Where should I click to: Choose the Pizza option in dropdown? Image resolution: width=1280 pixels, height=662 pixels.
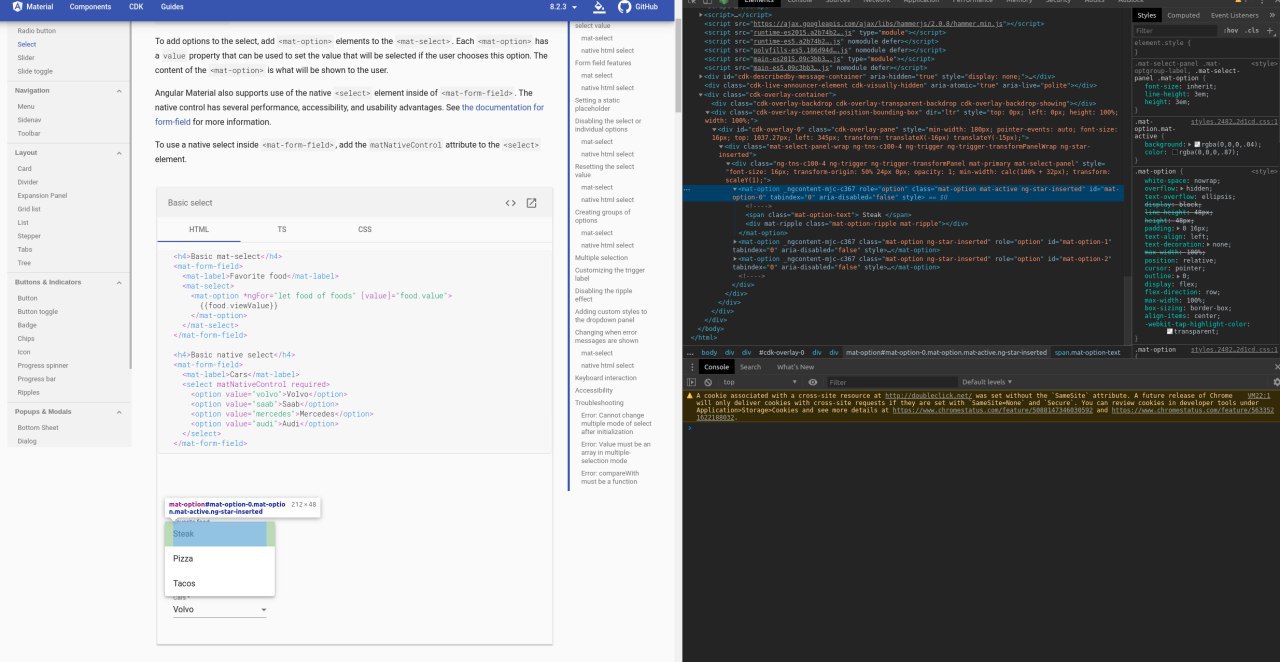pos(220,558)
